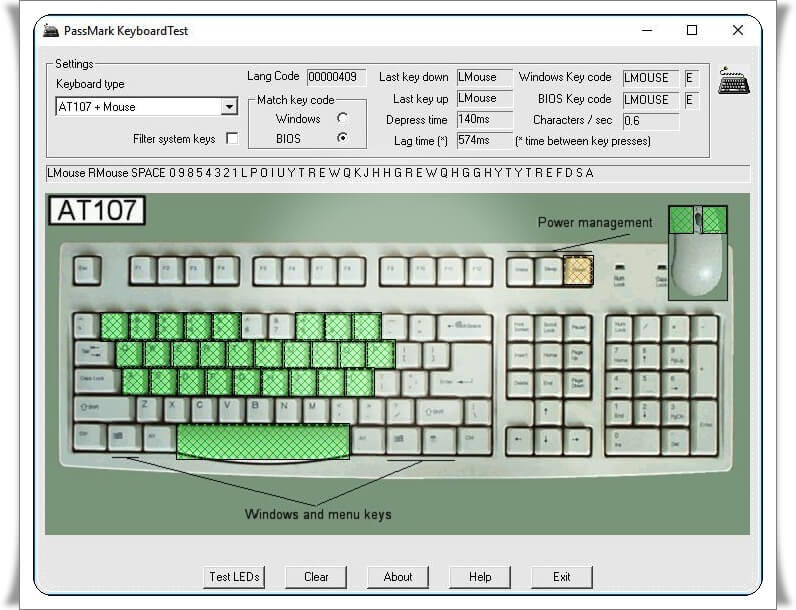Viewport: 796px width, 610px height.
Task: Click the right mouse button on the mouse image
Action: tap(714, 220)
